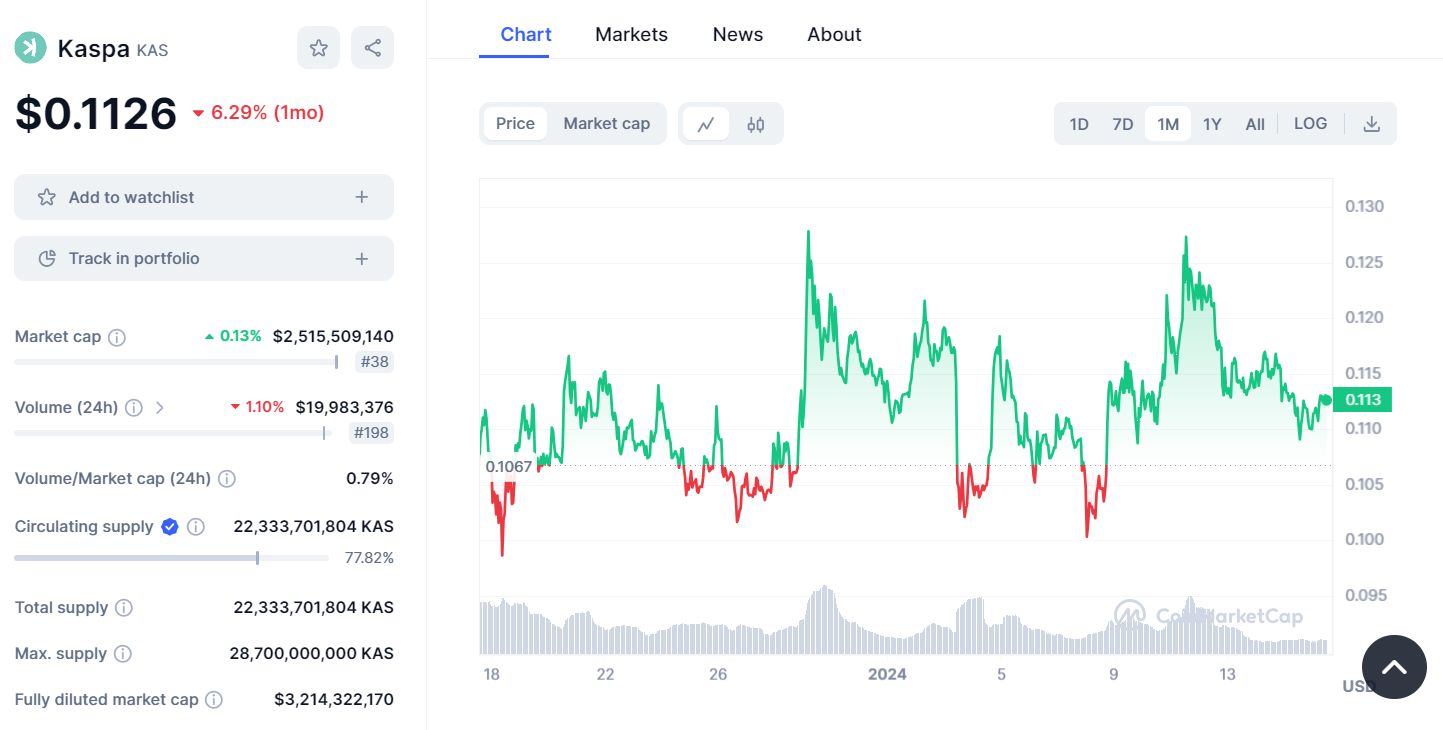Switch to candlestick chart icon
The width and height of the screenshot is (1443, 730).
click(755, 124)
